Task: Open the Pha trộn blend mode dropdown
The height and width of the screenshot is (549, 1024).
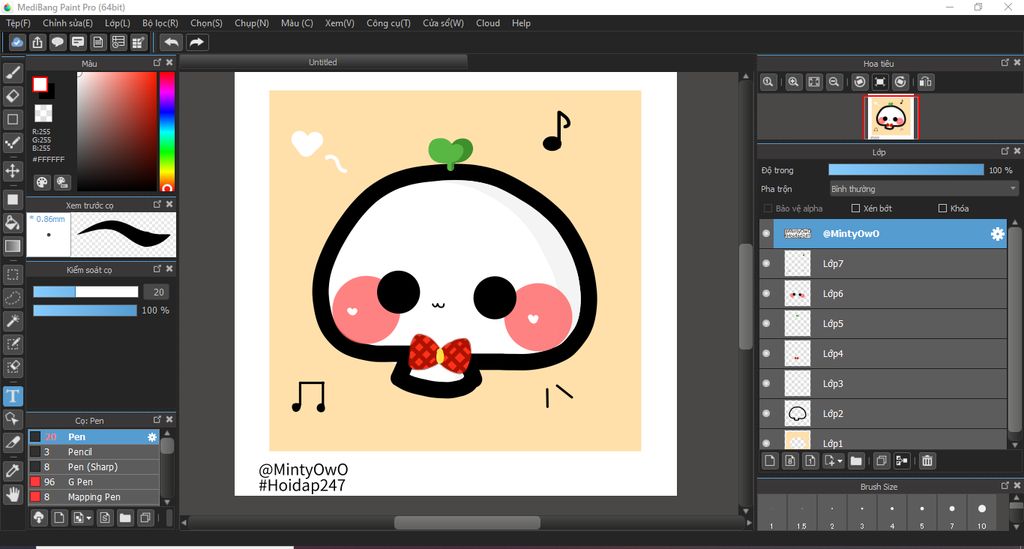Action: [923, 189]
